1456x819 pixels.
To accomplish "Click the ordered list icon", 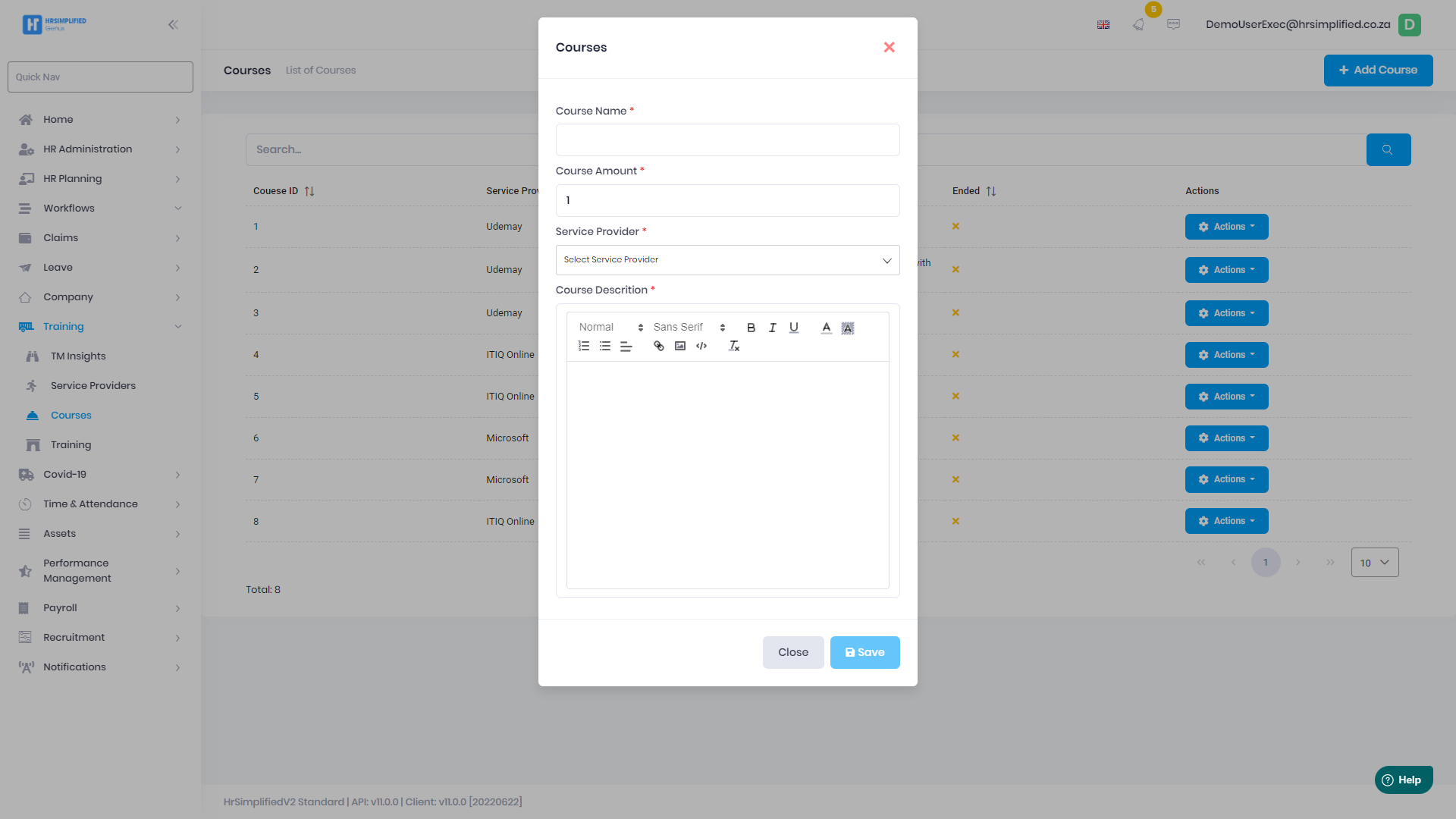I will 583,346.
